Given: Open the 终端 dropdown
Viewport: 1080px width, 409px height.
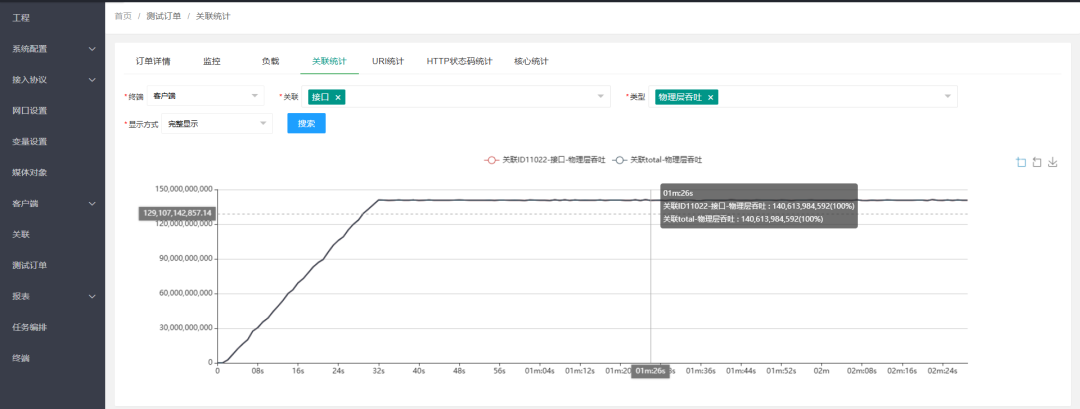Looking at the screenshot, I should (x=204, y=96).
